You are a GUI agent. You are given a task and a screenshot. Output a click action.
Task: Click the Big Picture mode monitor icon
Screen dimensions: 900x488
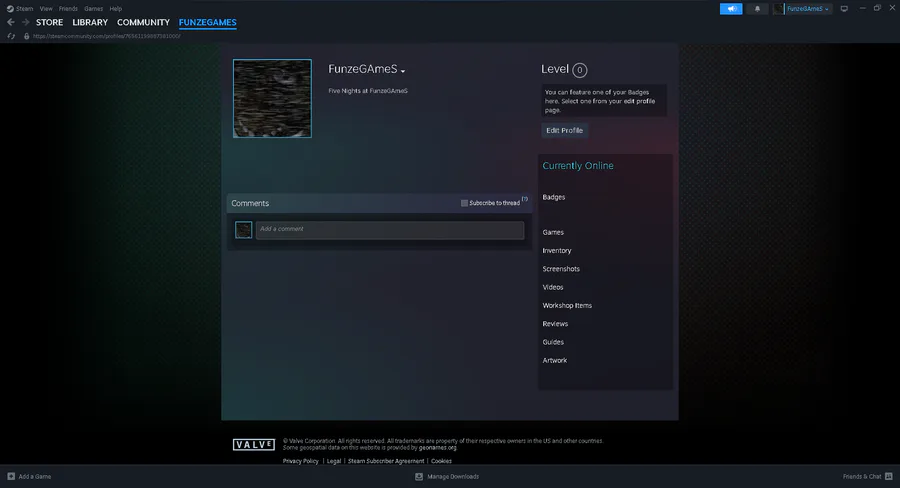(x=844, y=9)
